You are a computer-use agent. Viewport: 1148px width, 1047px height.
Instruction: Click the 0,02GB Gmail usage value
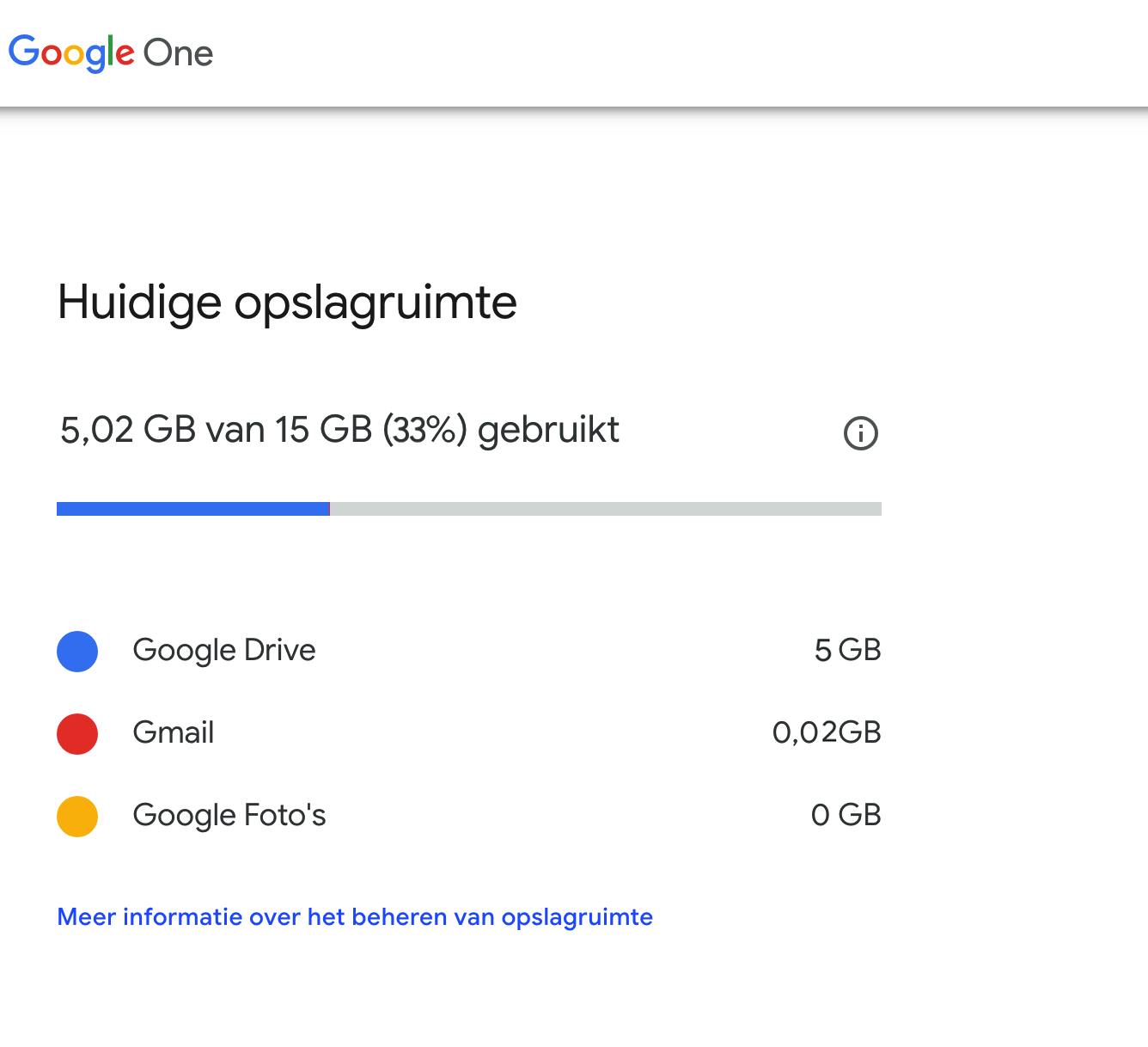(x=827, y=732)
